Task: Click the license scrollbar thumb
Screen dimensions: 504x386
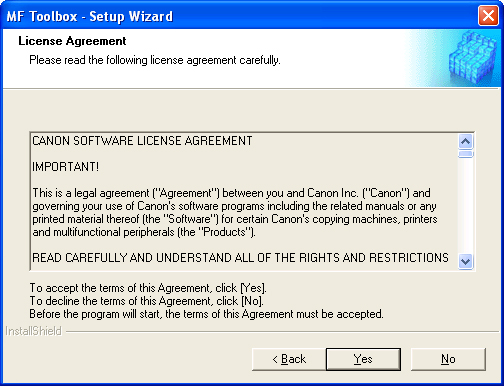Action: (466, 154)
